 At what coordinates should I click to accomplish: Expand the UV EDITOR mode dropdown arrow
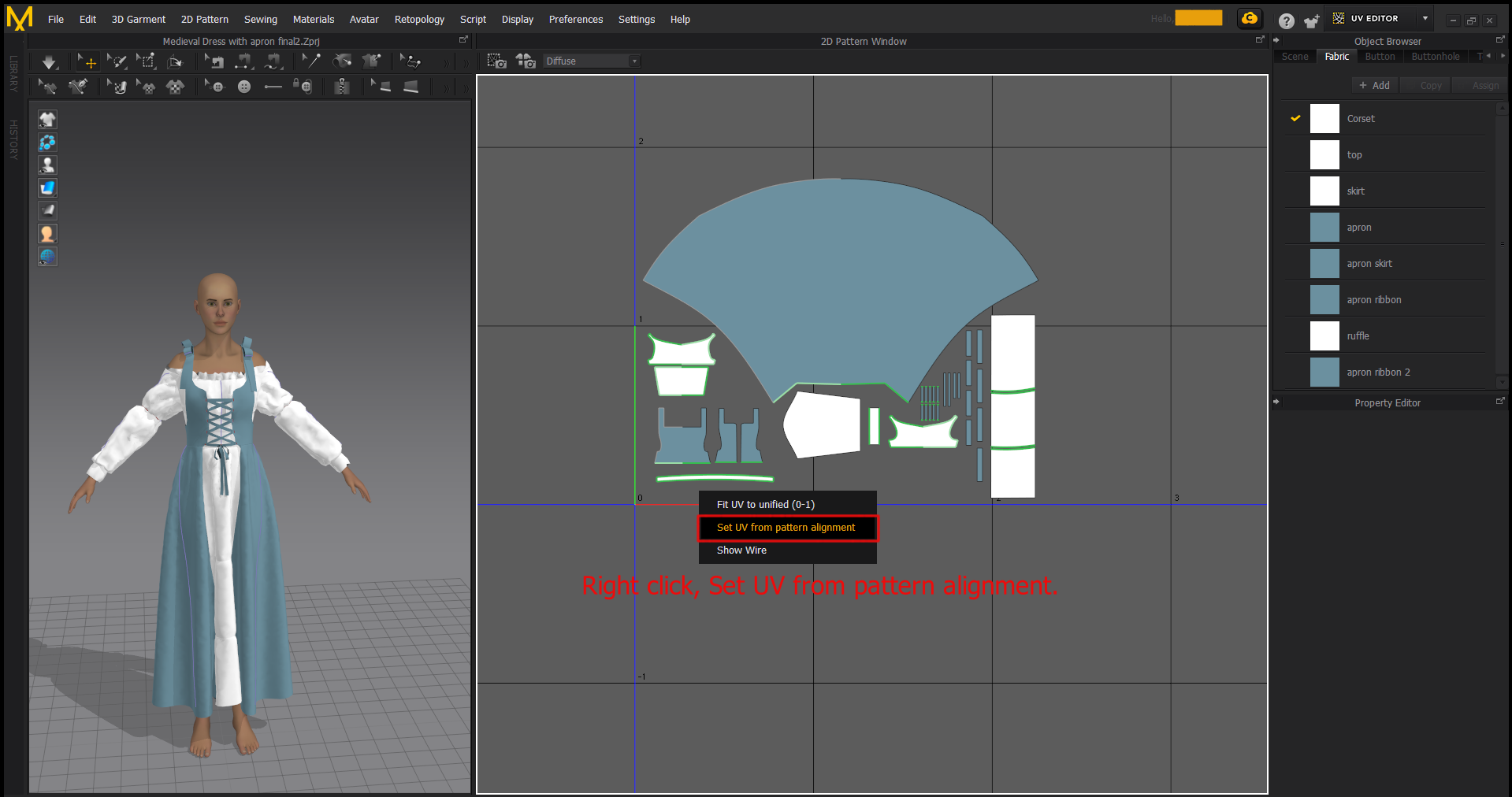pos(1425,19)
